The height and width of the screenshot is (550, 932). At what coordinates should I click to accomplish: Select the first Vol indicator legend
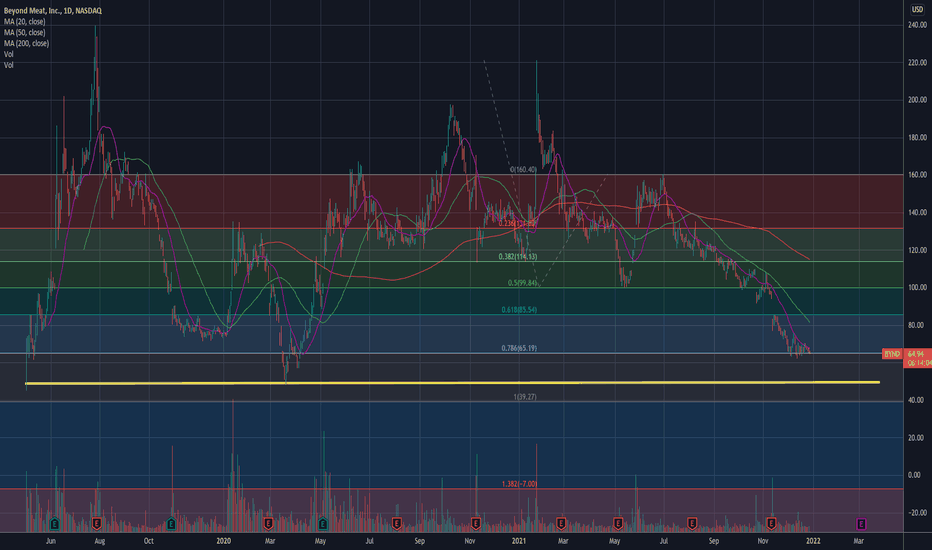8,54
